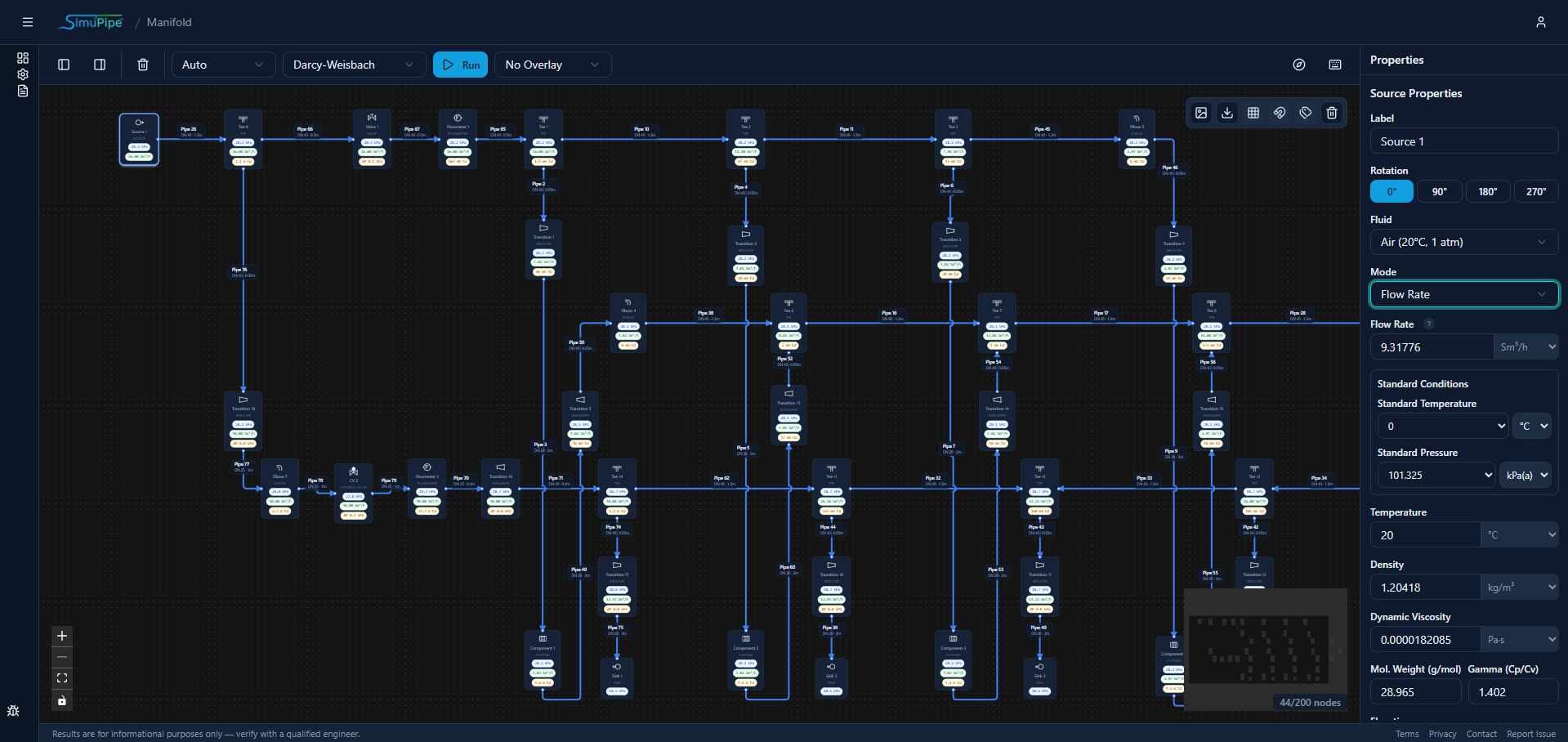Open the hamburger menu beside the SimuPipe logo
This screenshot has width=1568, height=742.
(x=28, y=22)
